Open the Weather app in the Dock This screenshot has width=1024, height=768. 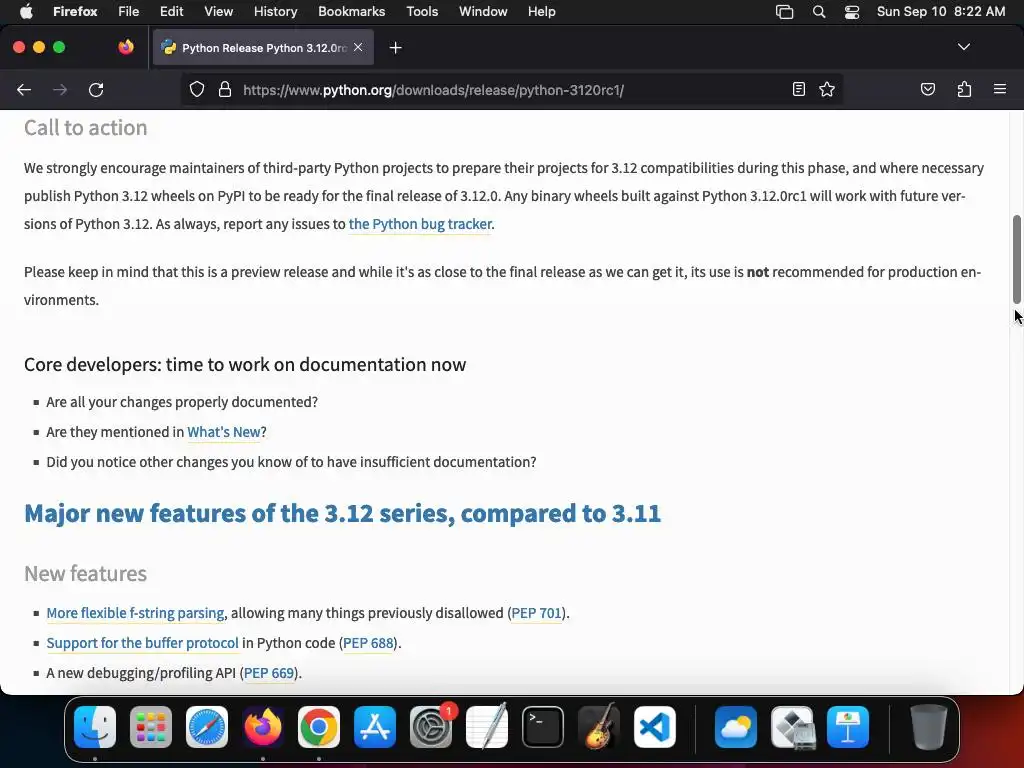click(736, 727)
